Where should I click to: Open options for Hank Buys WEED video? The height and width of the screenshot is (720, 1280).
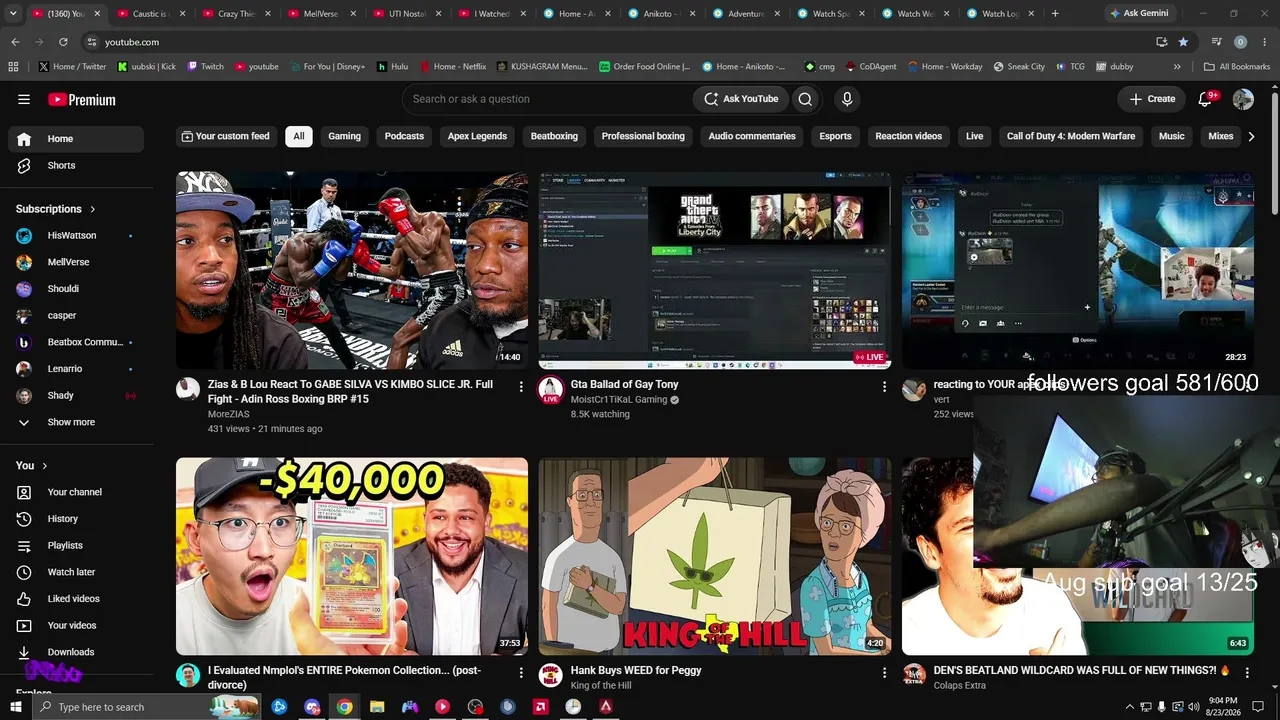(884, 672)
